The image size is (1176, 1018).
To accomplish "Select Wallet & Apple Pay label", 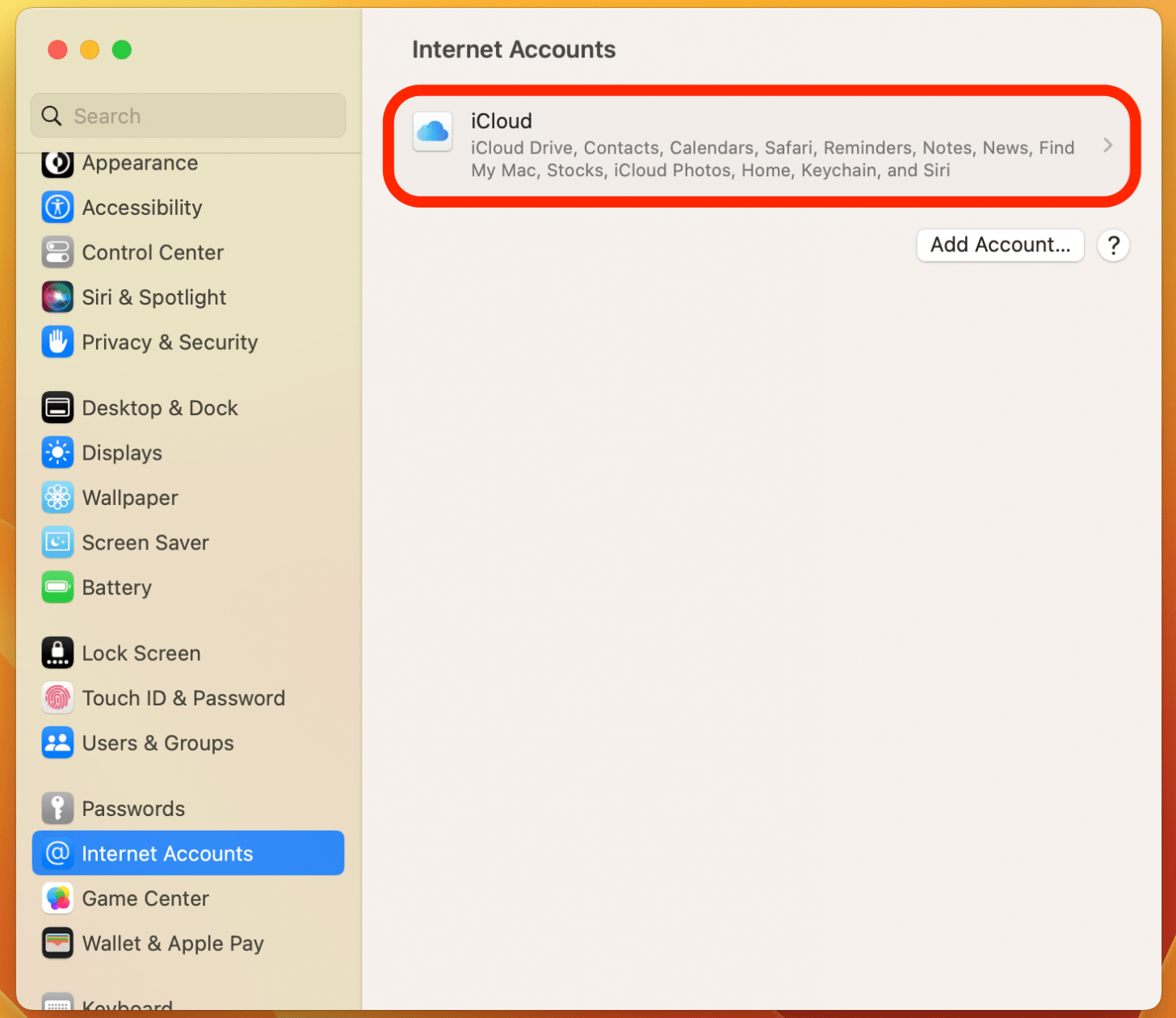I will click(x=173, y=943).
